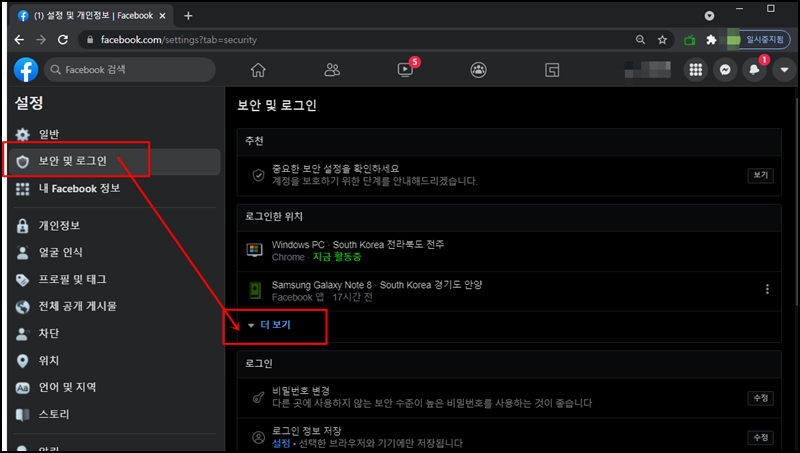This screenshot has height=453, width=800.
Task: Click the blue 설정 link under 로그인 정보 저장
Action: coord(281,443)
